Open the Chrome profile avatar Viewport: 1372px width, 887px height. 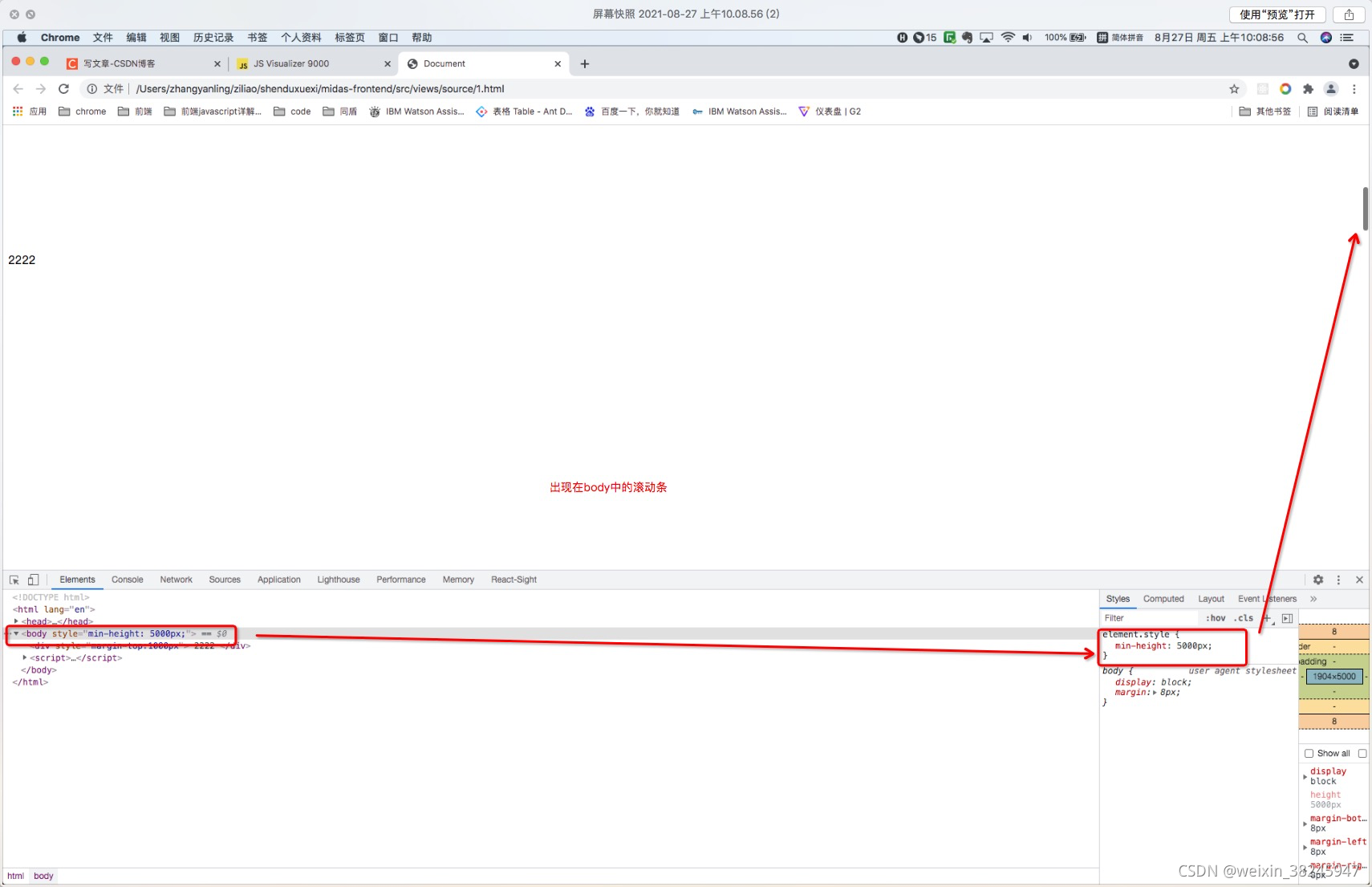[1331, 89]
